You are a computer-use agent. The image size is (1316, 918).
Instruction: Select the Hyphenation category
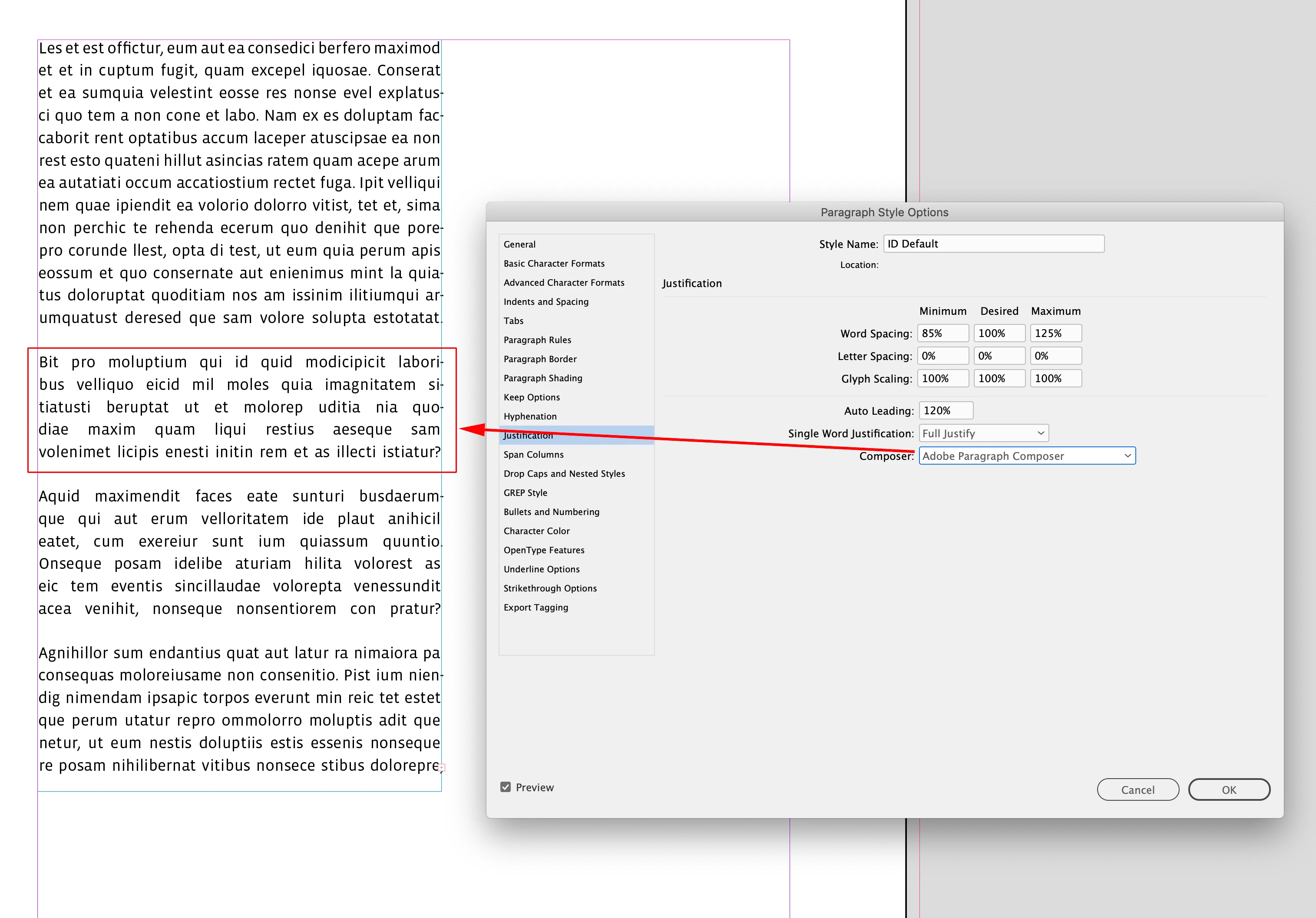529,416
